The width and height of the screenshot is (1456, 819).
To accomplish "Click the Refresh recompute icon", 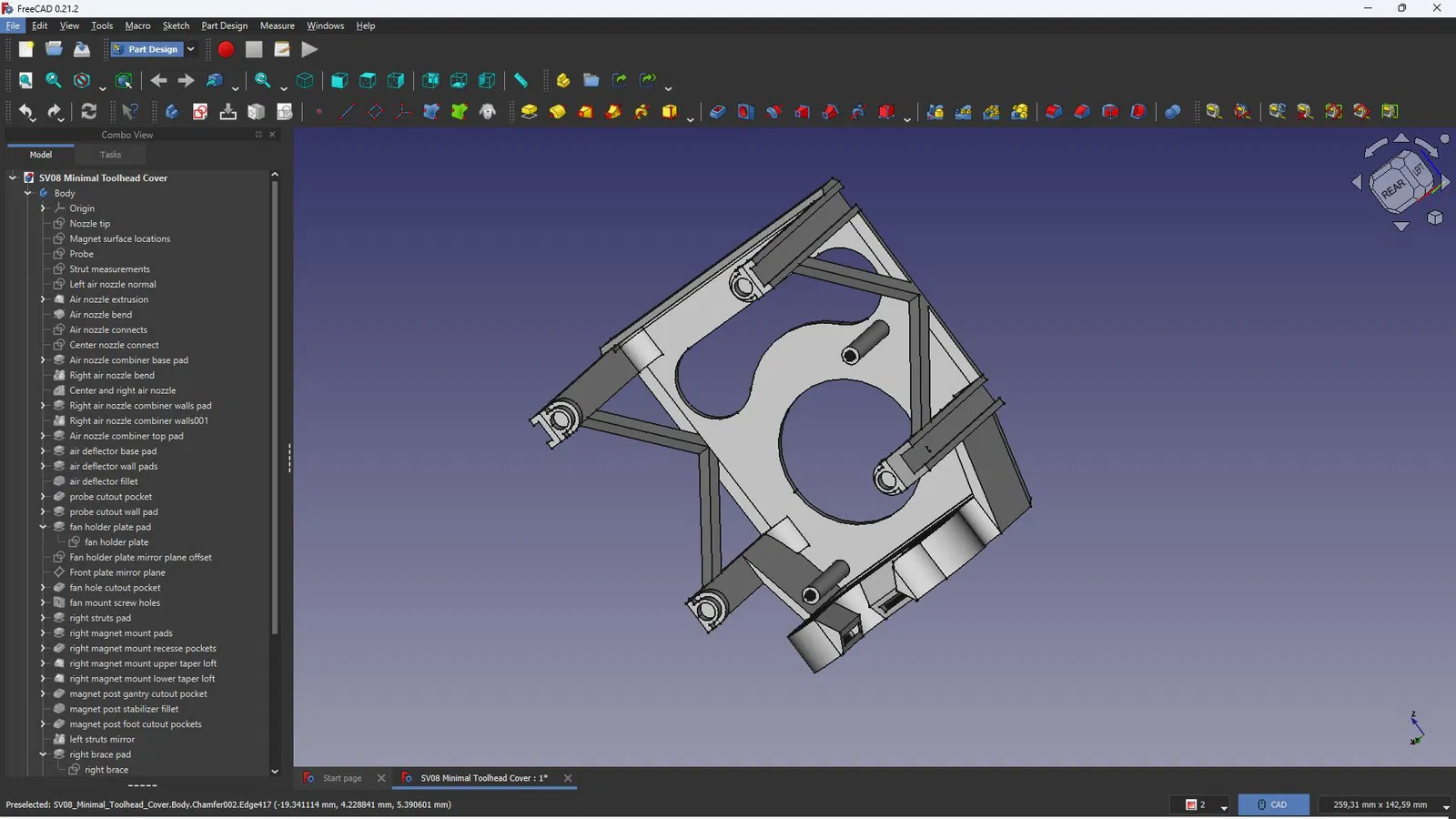I will tap(88, 111).
